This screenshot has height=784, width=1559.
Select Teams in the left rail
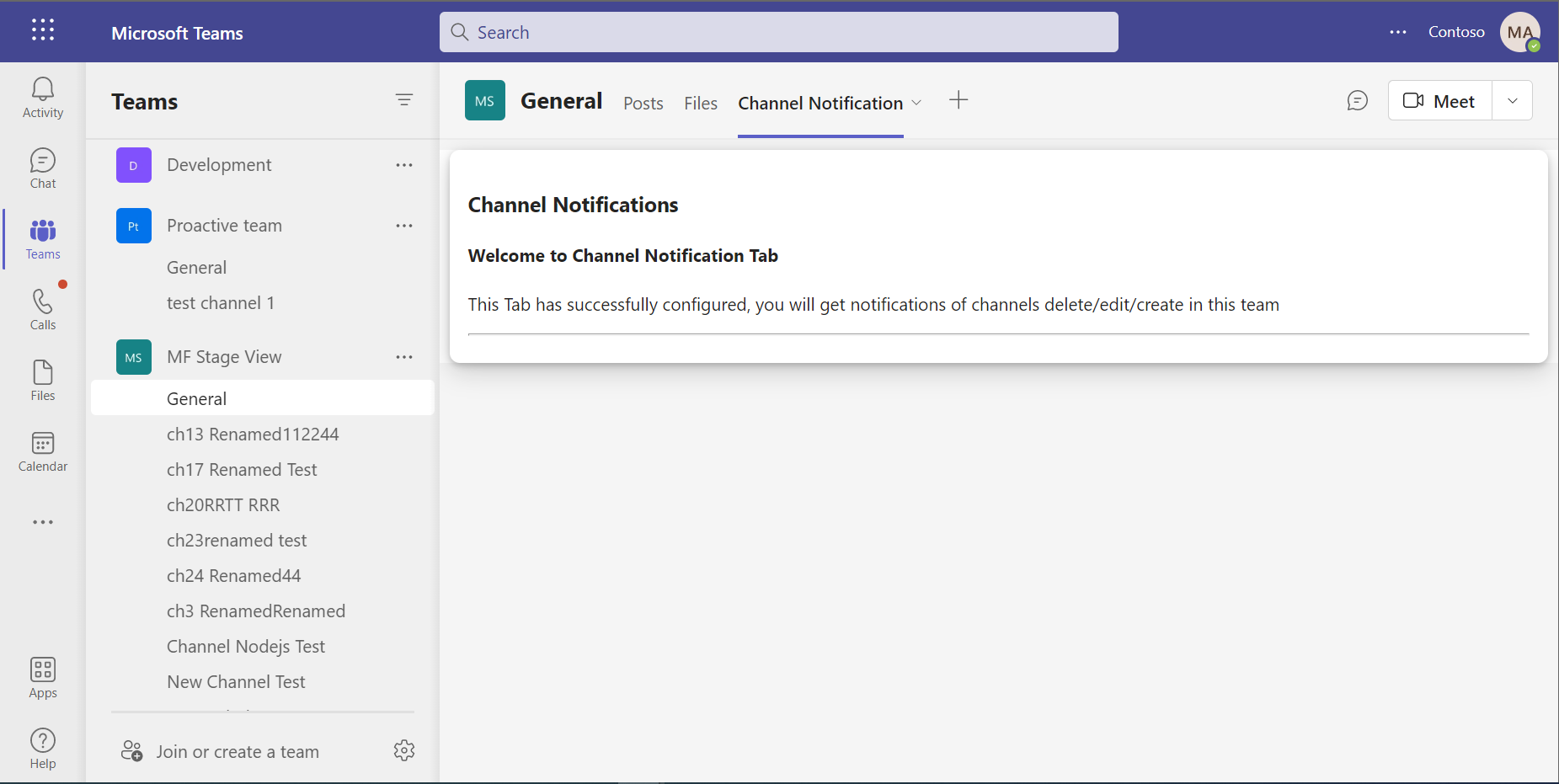(x=43, y=239)
